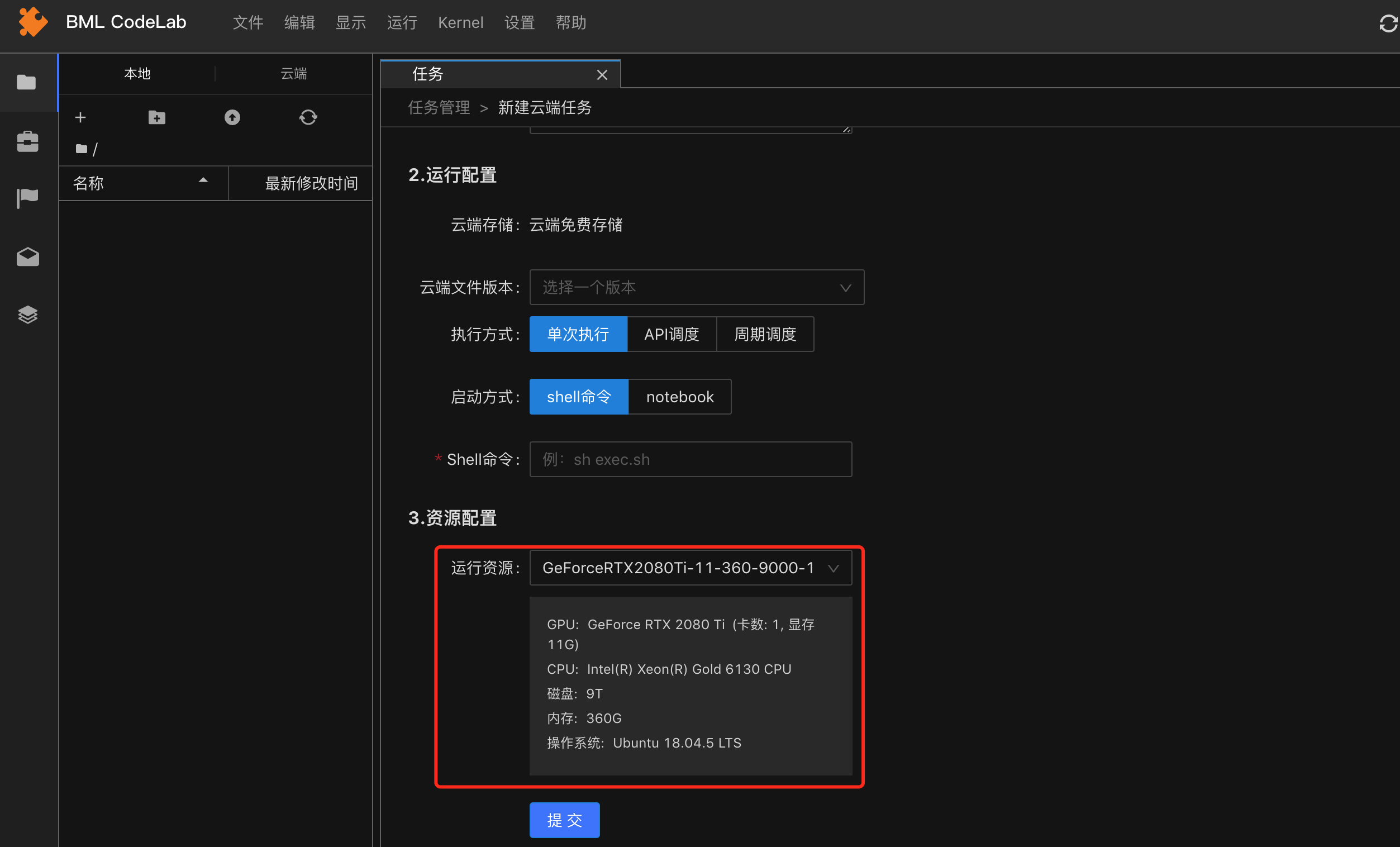
Task: Open the 云端文件版本 dropdown
Action: (x=697, y=287)
